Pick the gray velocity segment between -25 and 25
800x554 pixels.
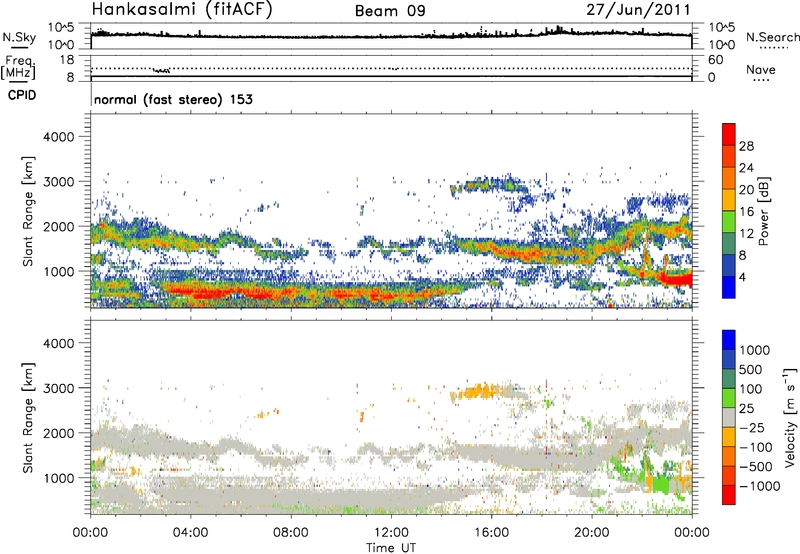point(729,417)
